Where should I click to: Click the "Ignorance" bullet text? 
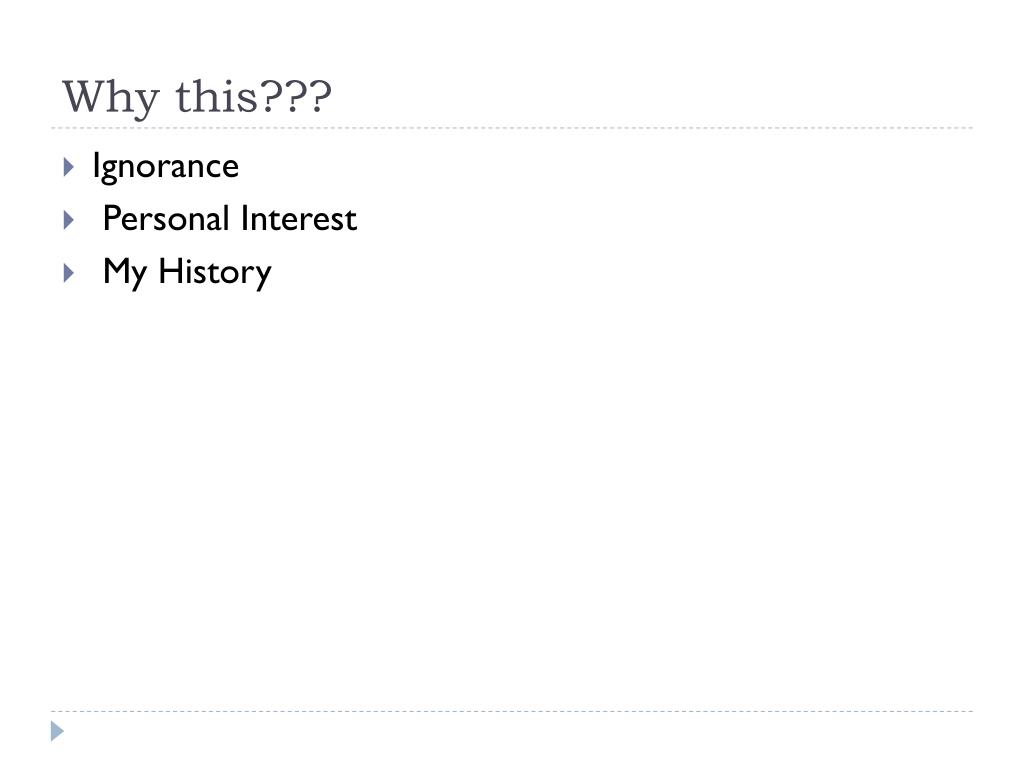pos(166,166)
